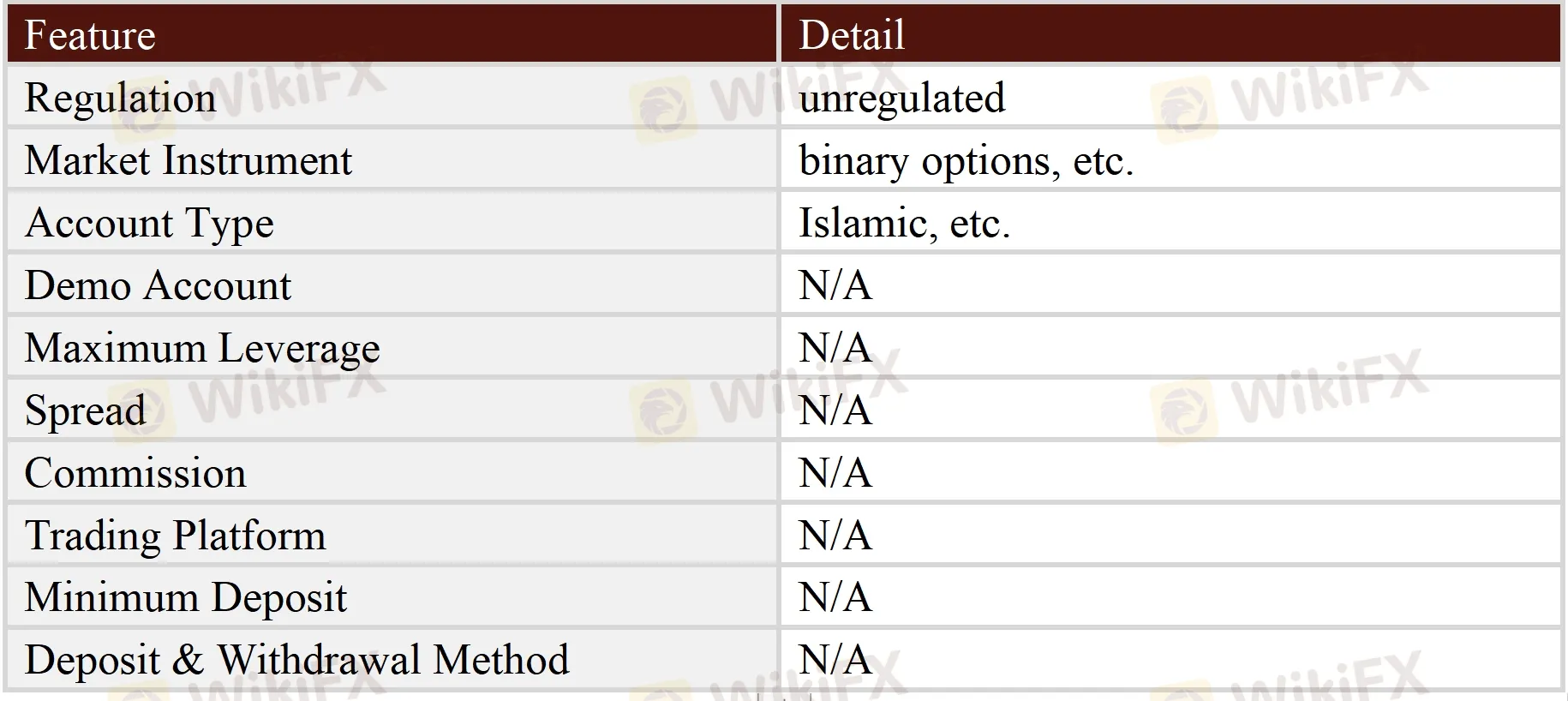The image size is (1568, 701).
Task: Click the N/A value beside Trading Platform
Action: pyautogui.click(x=835, y=536)
